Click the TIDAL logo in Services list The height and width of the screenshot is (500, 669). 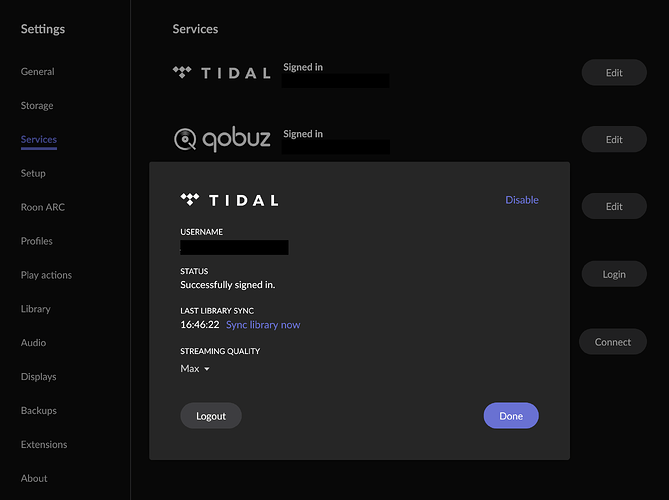pyautogui.click(x=221, y=73)
